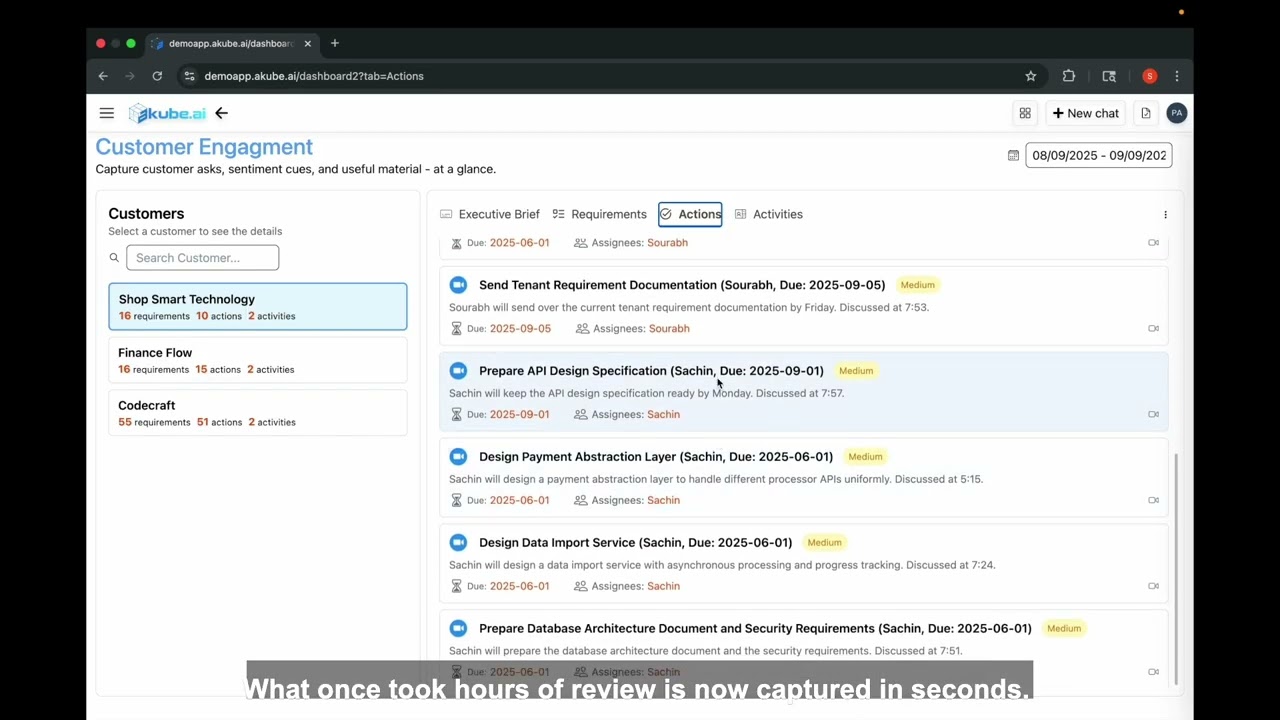Reload the browser page
This screenshot has height=720, width=1280.
157,76
